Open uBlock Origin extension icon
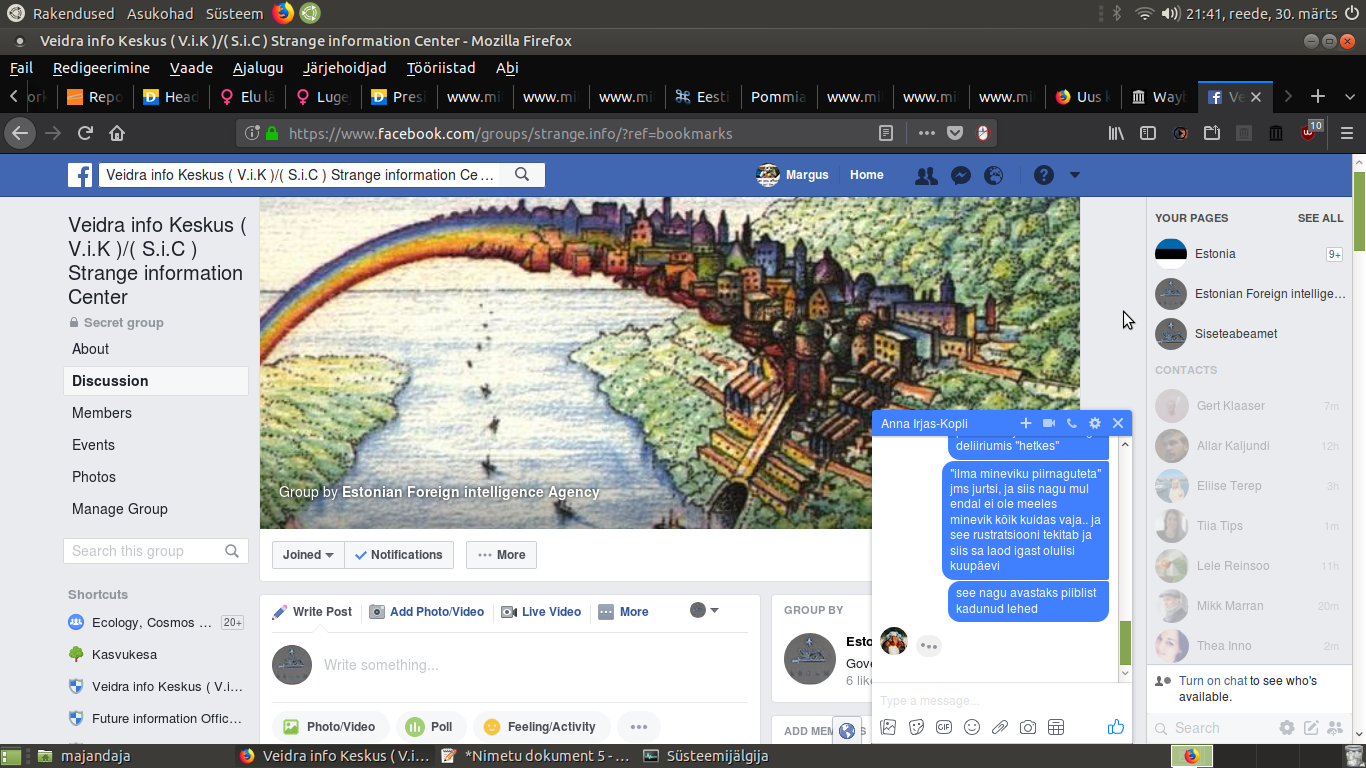Viewport: 1366px width, 768px height. 1310,131
